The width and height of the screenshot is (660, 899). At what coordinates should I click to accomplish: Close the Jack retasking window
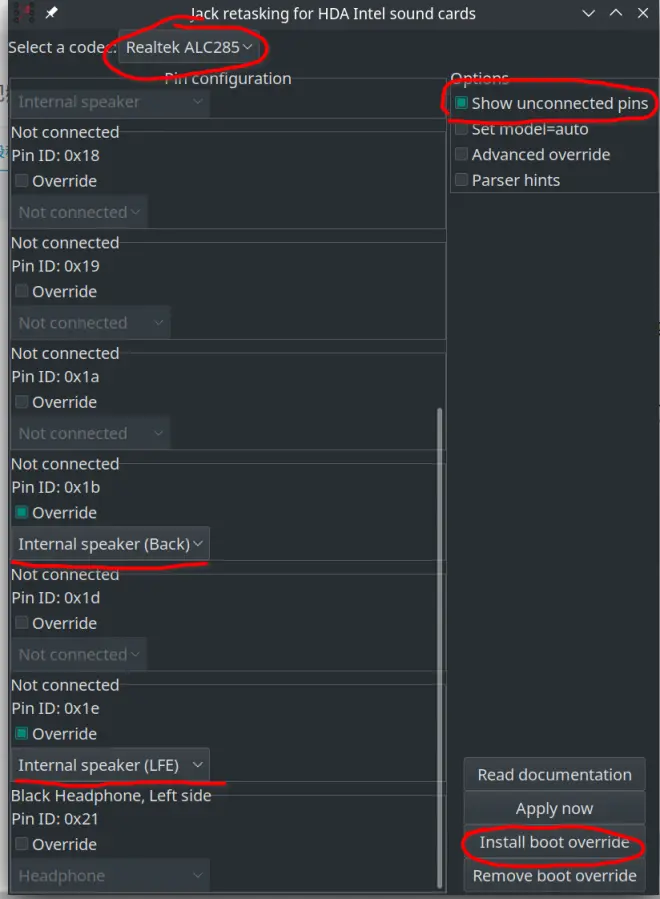click(x=643, y=13)
